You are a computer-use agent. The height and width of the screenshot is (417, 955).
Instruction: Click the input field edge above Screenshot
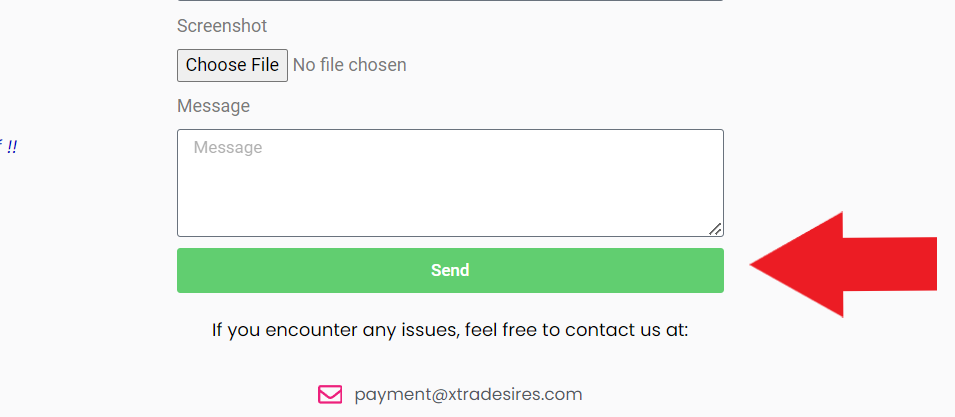point(450,1)
